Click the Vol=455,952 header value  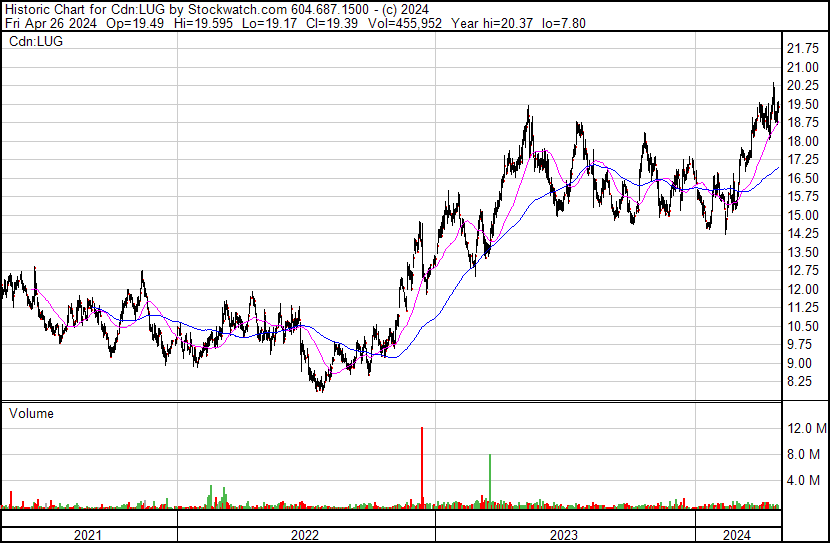pos(404,23)
